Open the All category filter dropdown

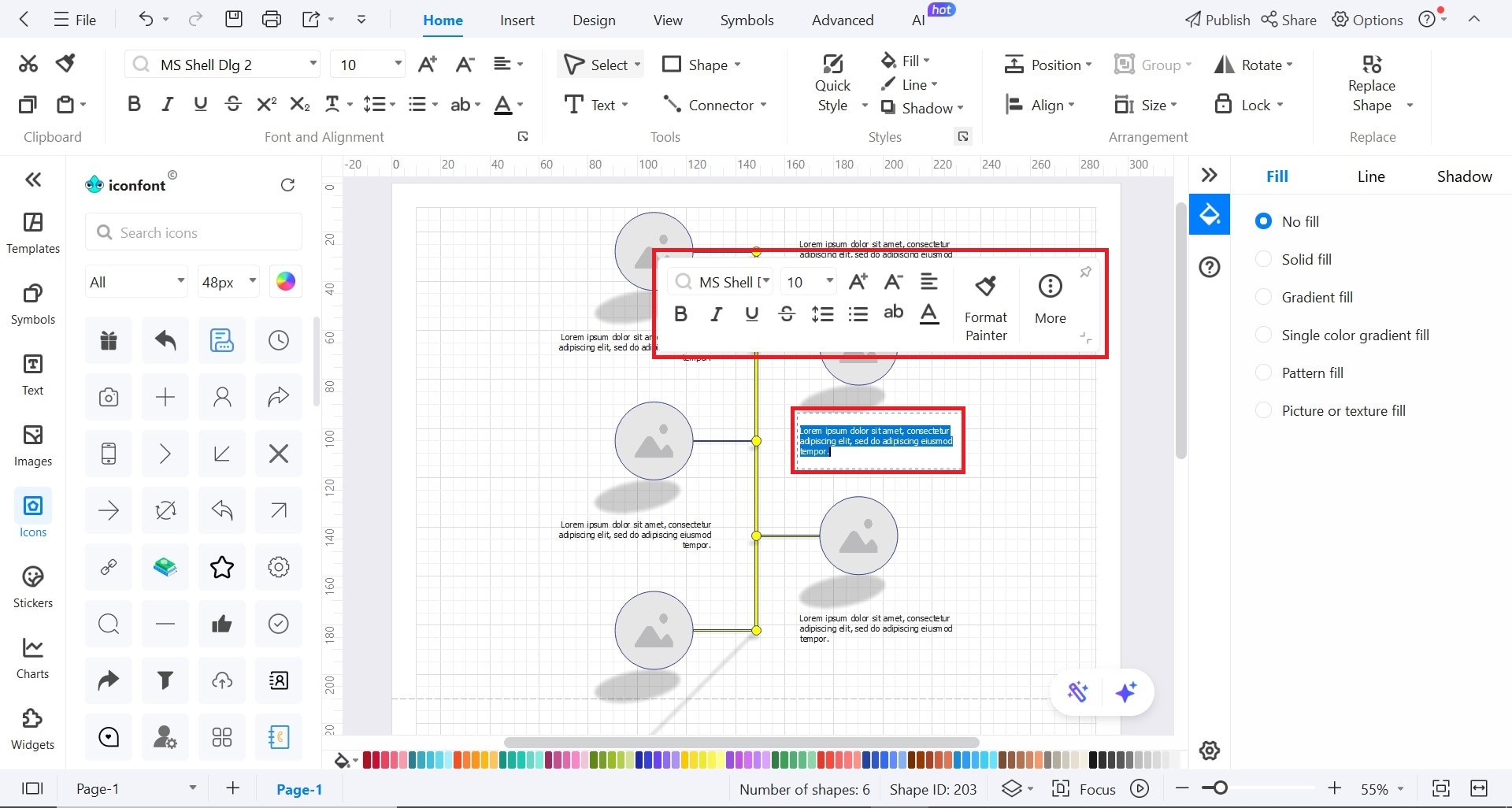click(136, 281)
